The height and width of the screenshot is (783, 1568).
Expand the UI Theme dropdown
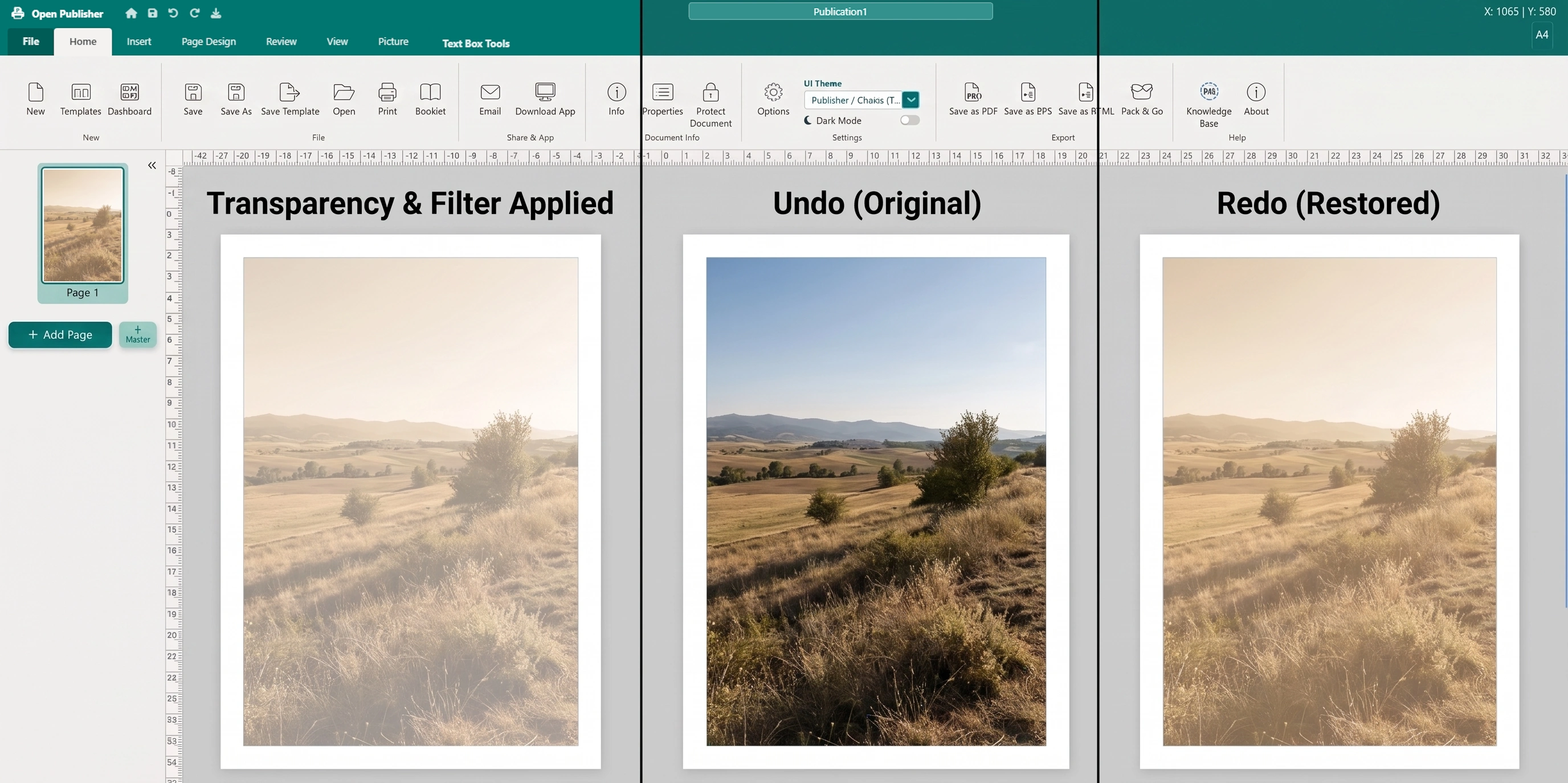pos(910,100)
